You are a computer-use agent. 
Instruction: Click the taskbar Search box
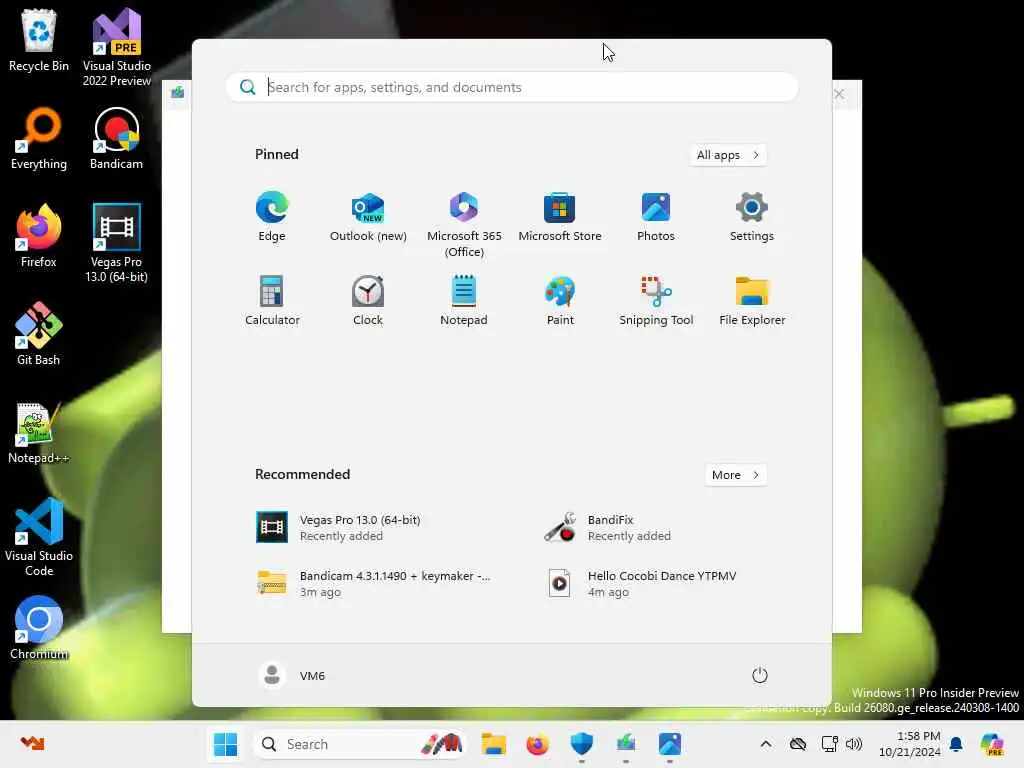[x=359, y=744]
